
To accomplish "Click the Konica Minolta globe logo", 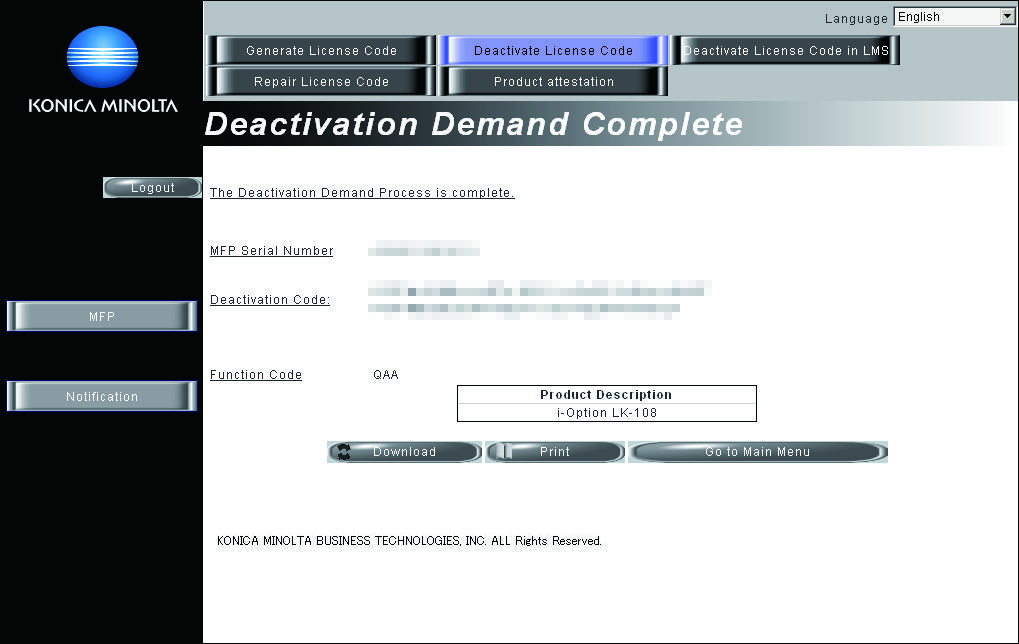I will (103, 57).
